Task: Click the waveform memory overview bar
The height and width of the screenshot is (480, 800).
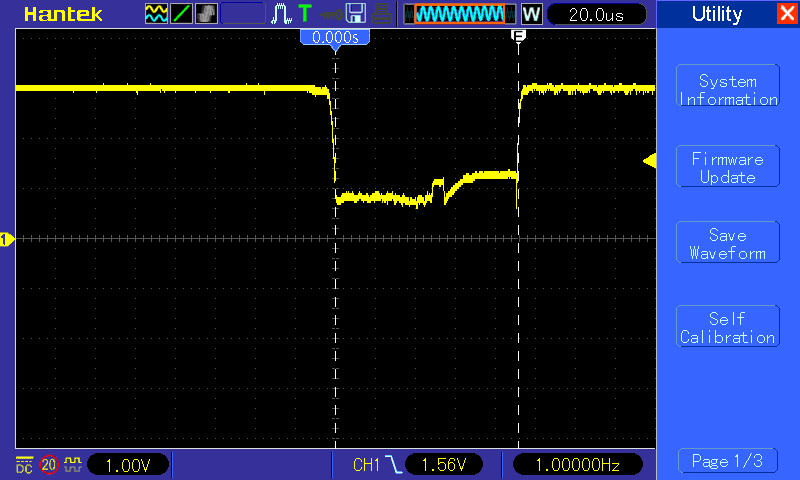Action: 460,14
